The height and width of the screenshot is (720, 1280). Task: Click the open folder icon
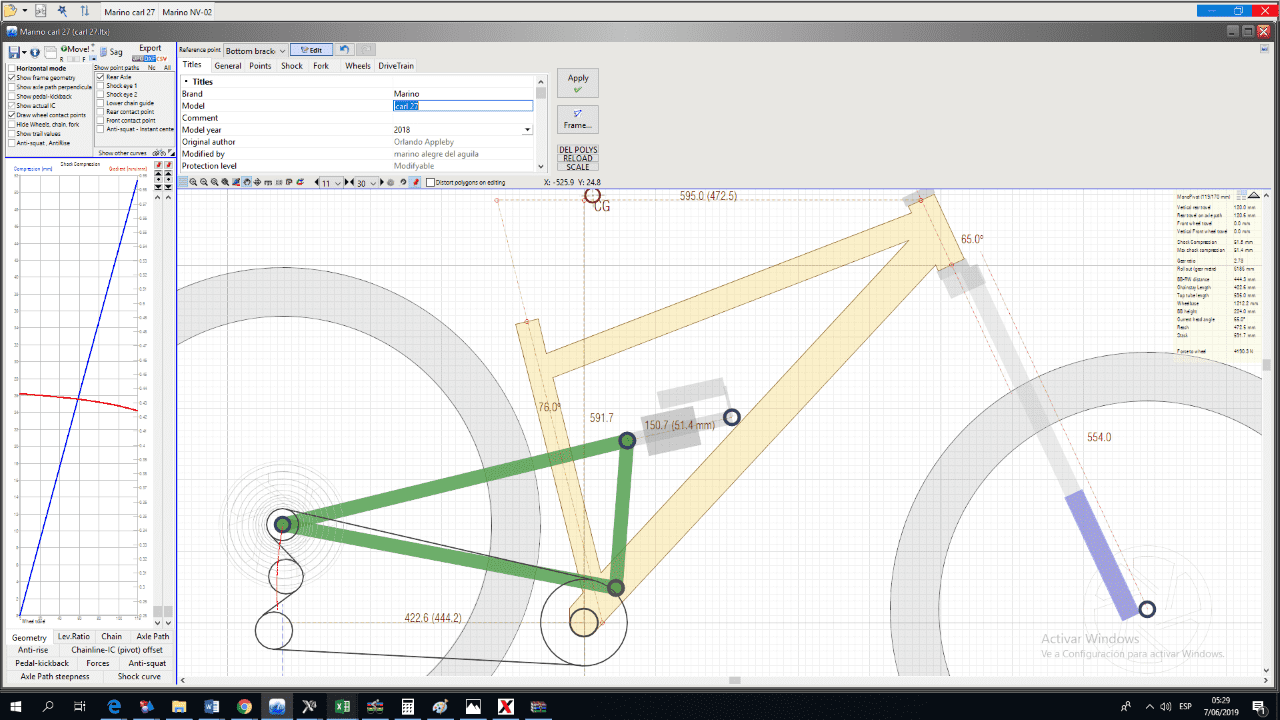pyautogui.click(x=9, y=10)
